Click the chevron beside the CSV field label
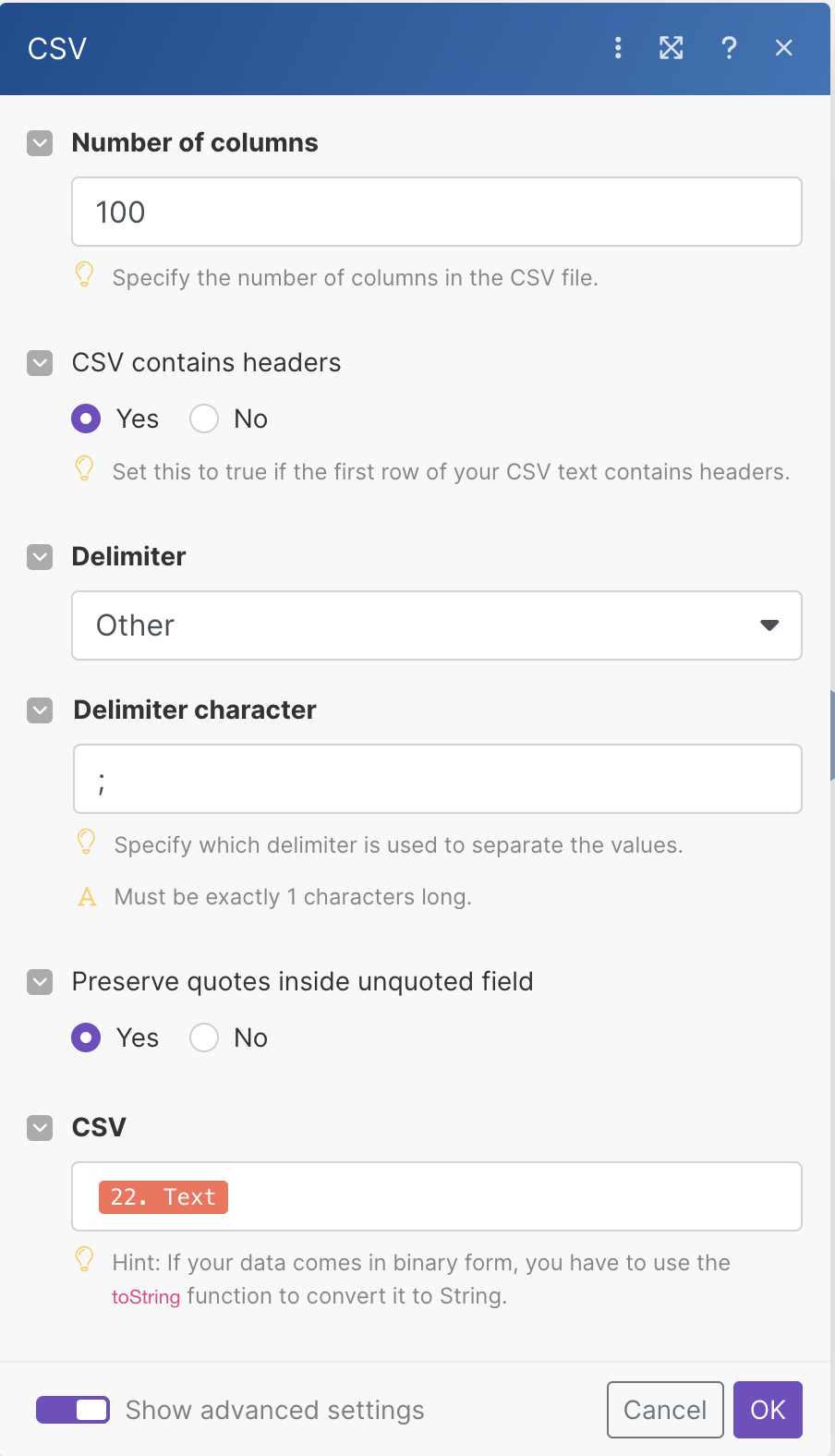 [40, 1128]
